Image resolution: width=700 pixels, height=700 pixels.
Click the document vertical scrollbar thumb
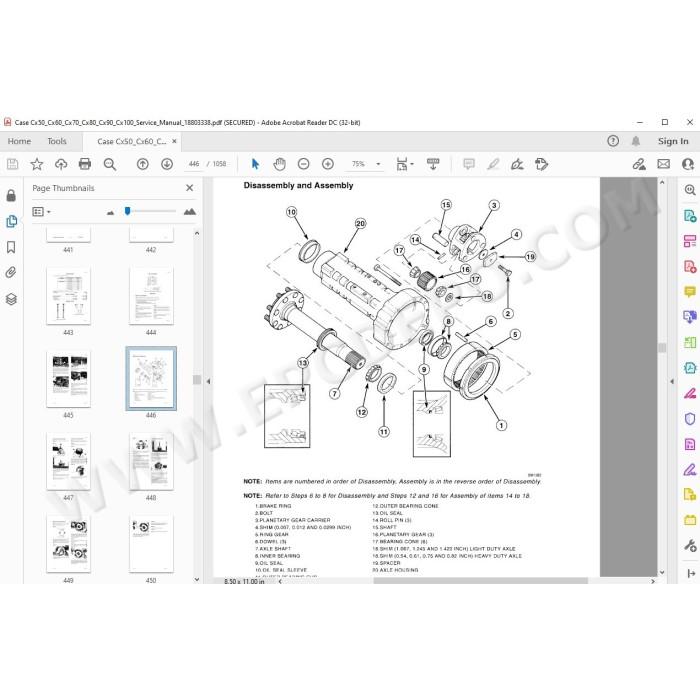click(662, 347)
